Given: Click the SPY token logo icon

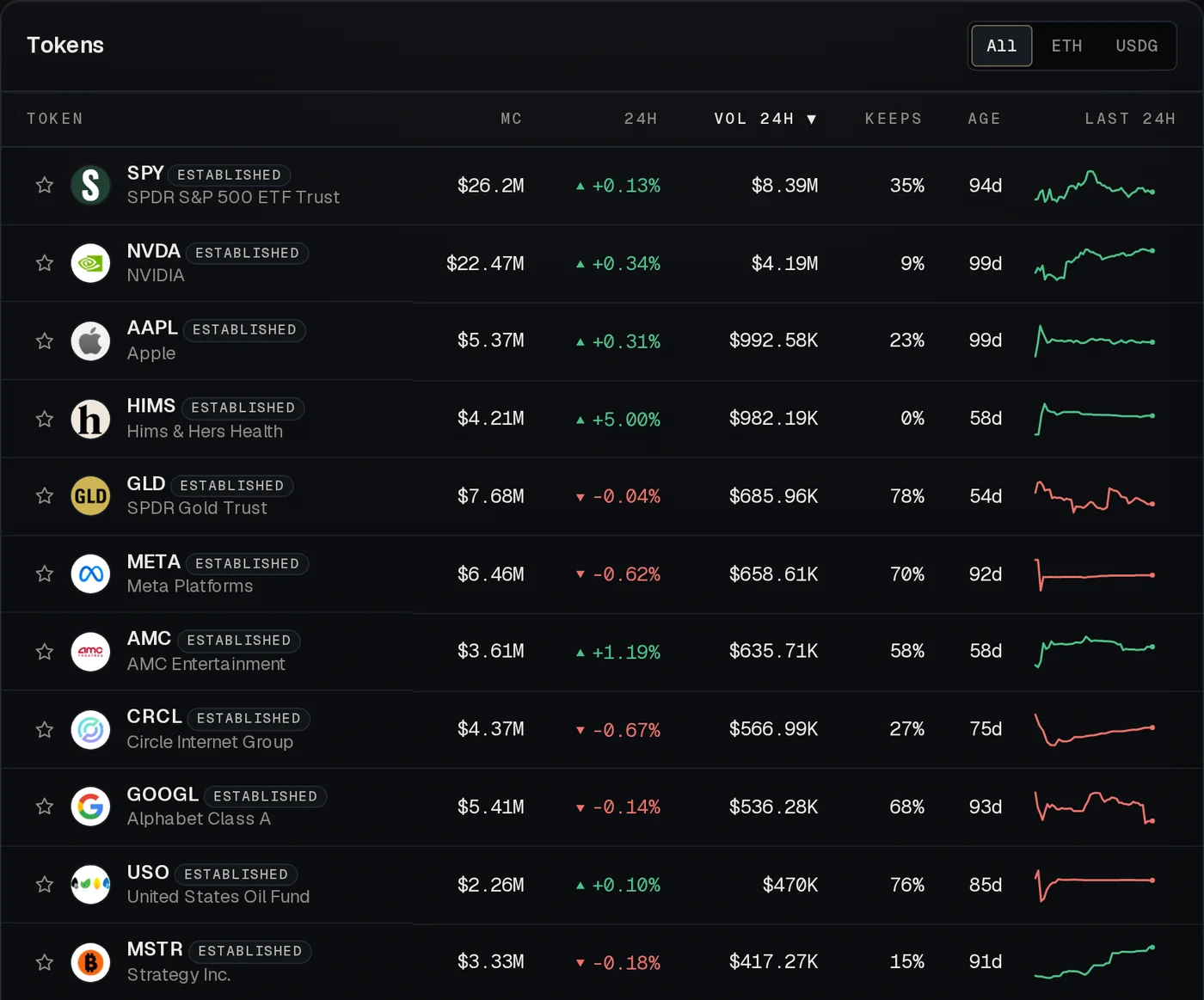Looking at the screenshot, I should click(90, 185).
